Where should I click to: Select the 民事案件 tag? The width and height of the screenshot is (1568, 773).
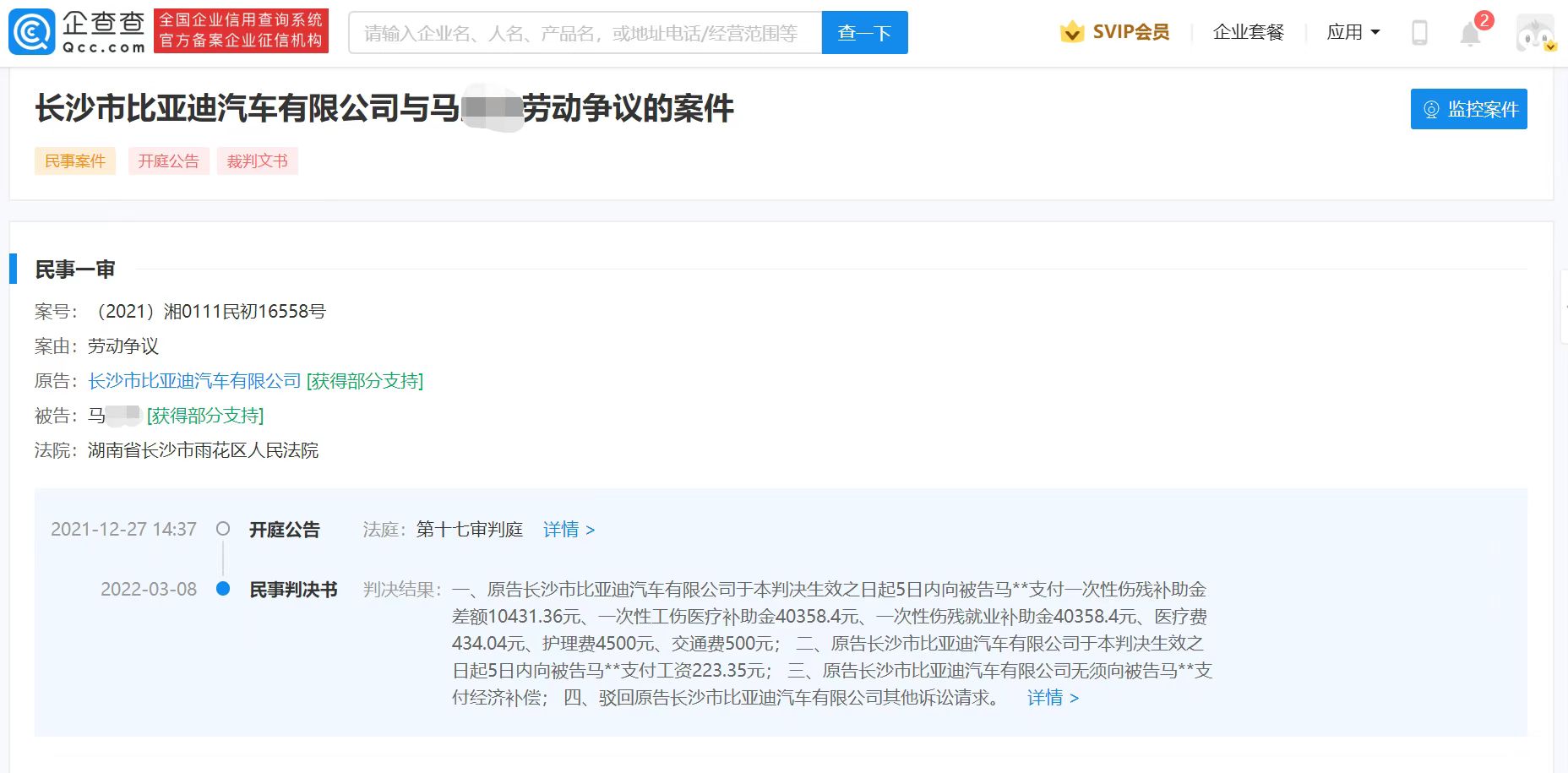[x=75, y=161]
